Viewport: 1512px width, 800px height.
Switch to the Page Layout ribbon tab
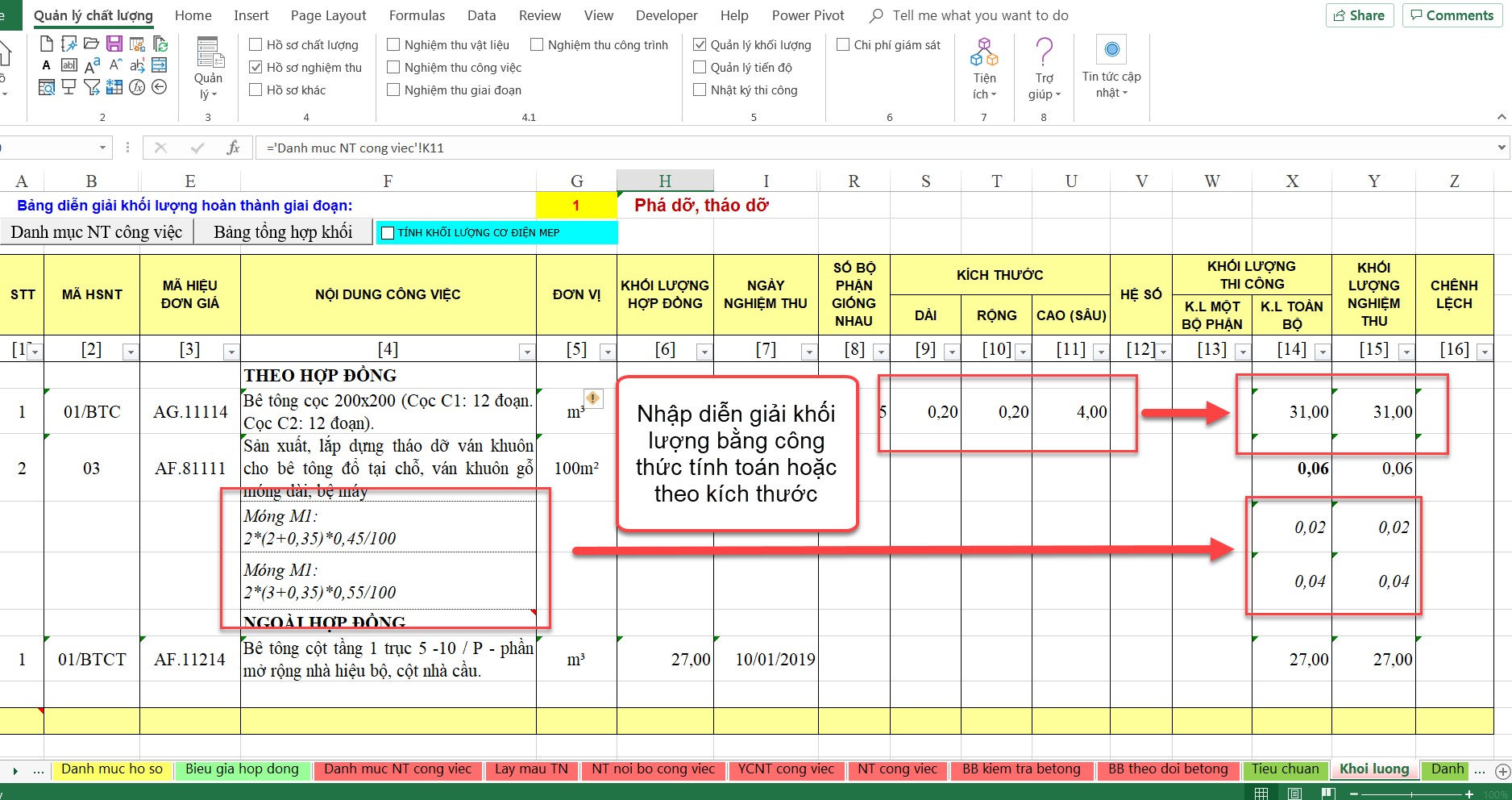pyautogui.click(x=328, y=15)
